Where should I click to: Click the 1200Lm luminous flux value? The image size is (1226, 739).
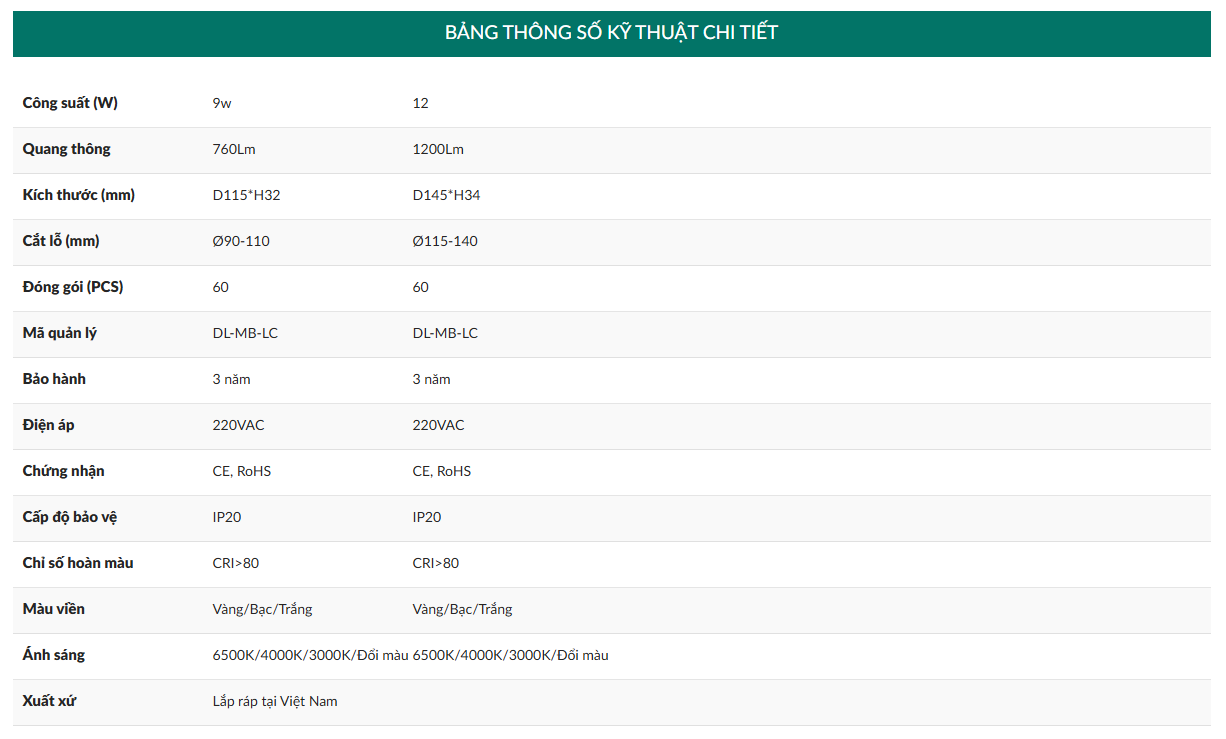(x=438, y=149)
